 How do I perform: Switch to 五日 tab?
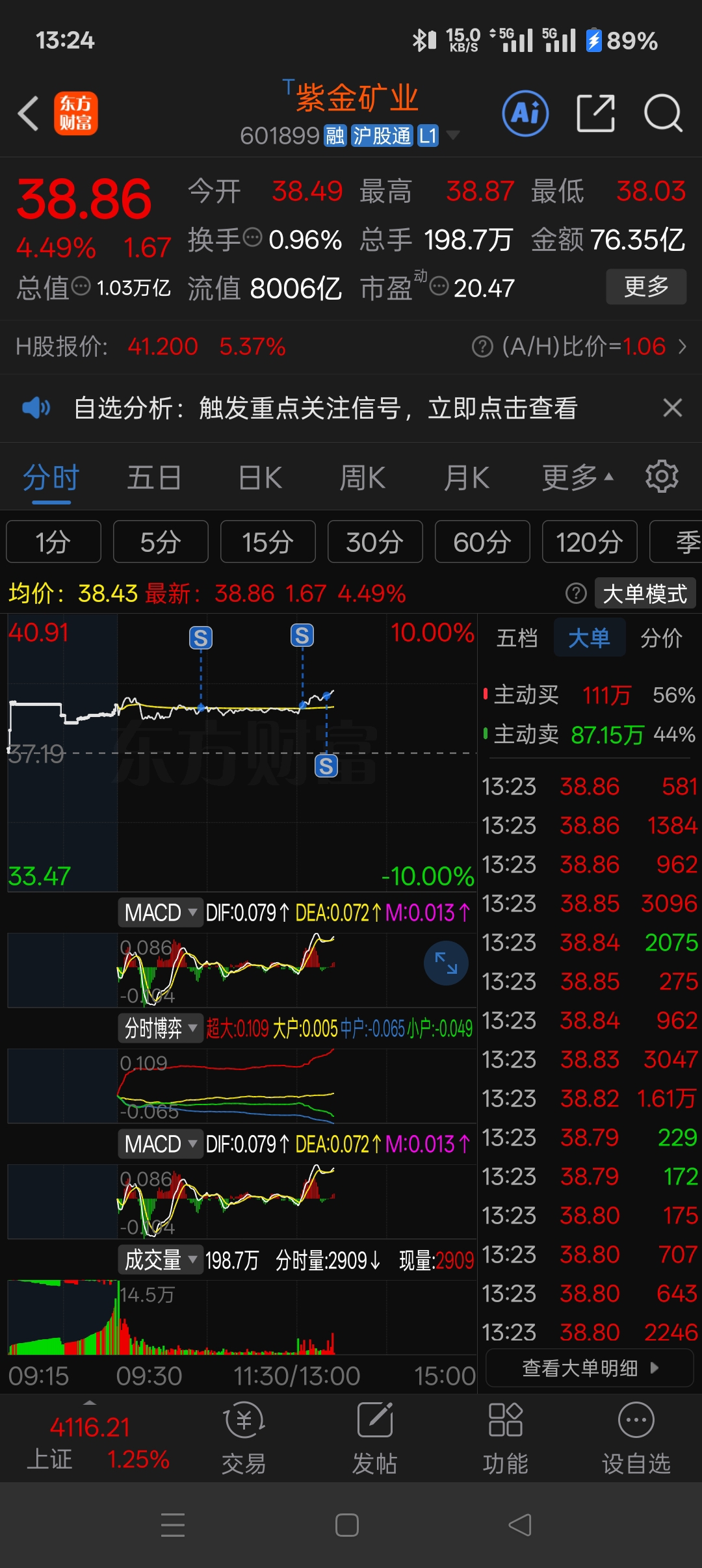[154, 478]
